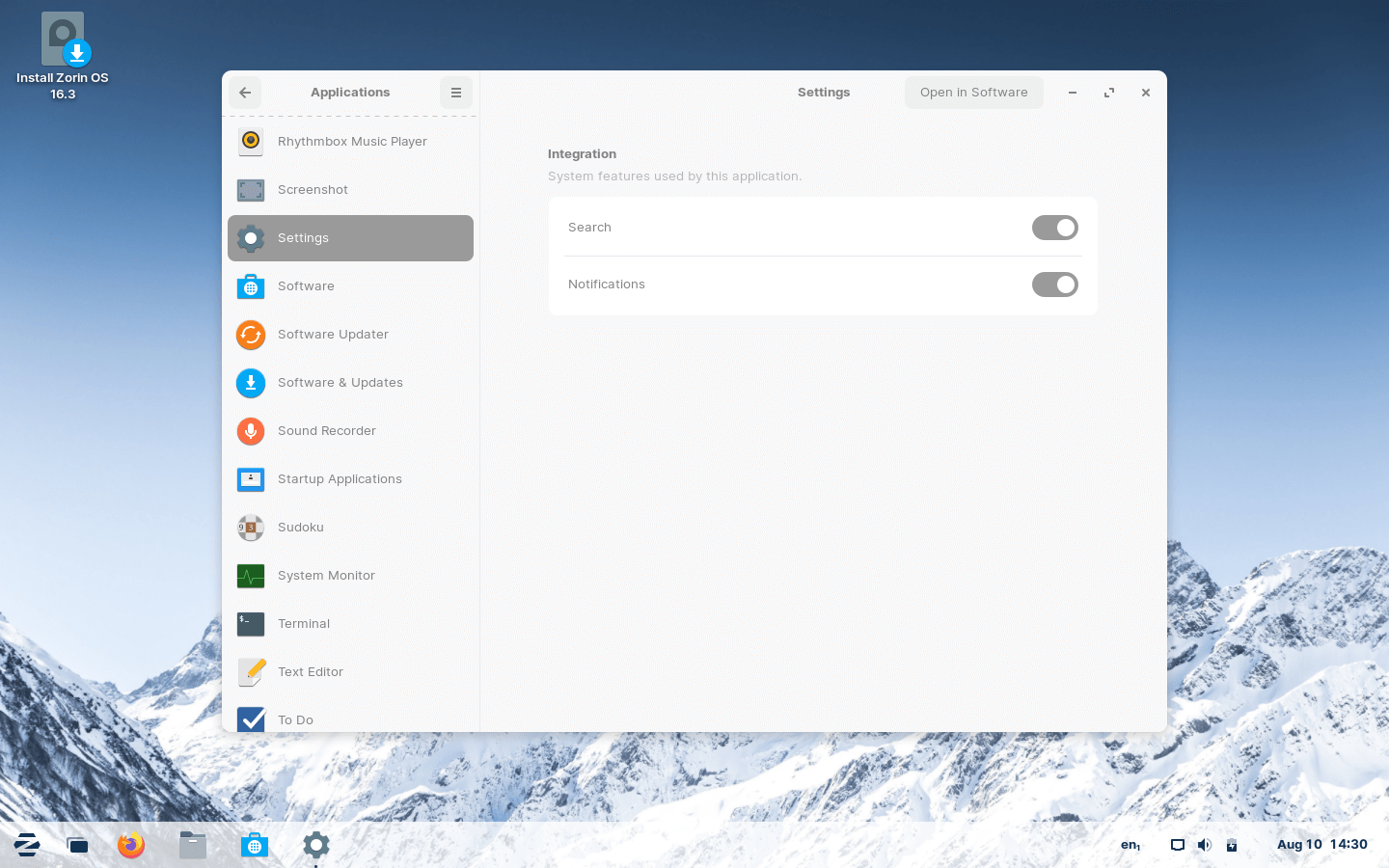Select the Settings row in the list
The height and width of the screenshot is (868, 1389).
pyautogui.click(x=351, y=238)
